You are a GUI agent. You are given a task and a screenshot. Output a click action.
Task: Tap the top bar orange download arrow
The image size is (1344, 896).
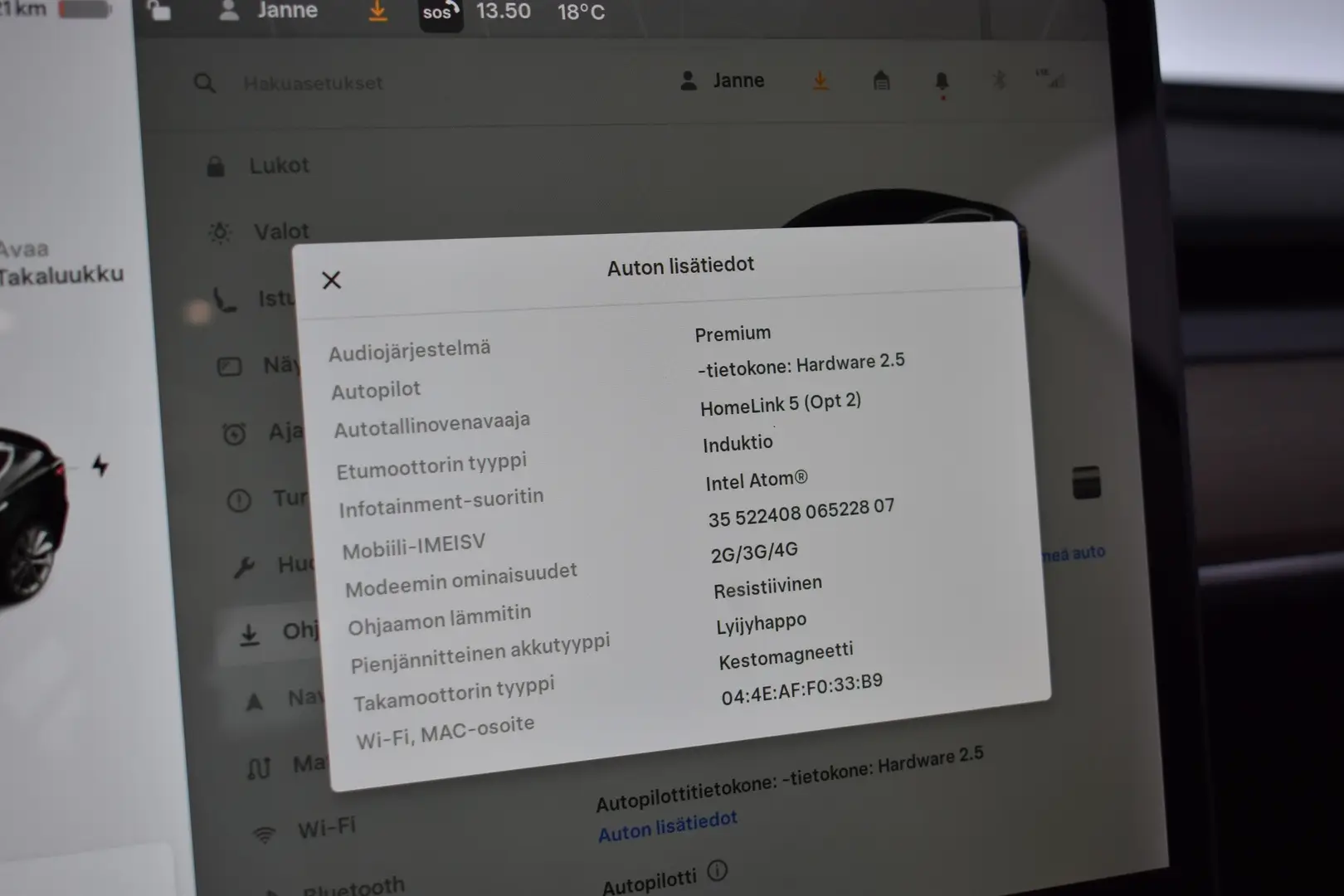[378, 11]
